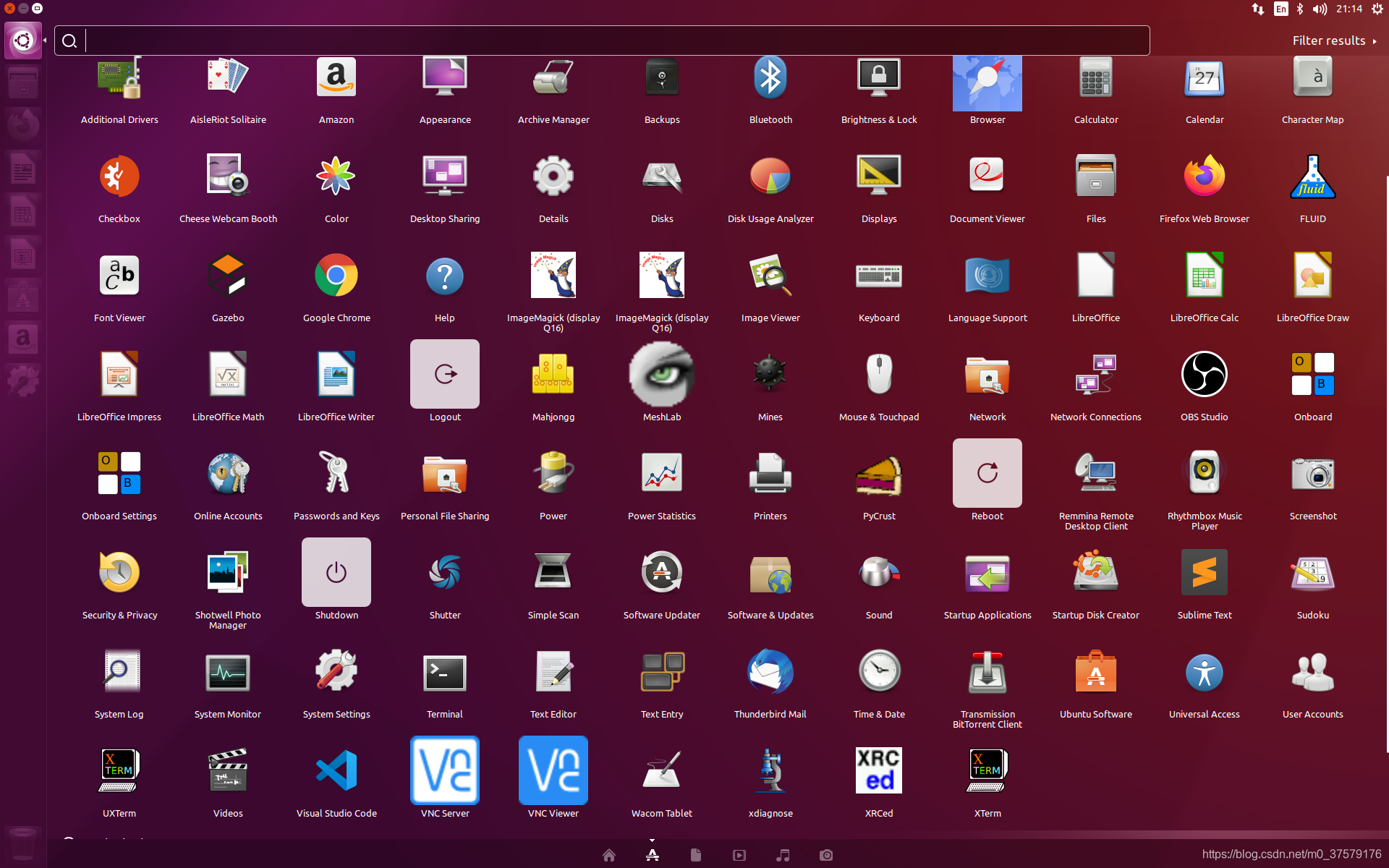Click the Dash search input field

tap(615, 41)
